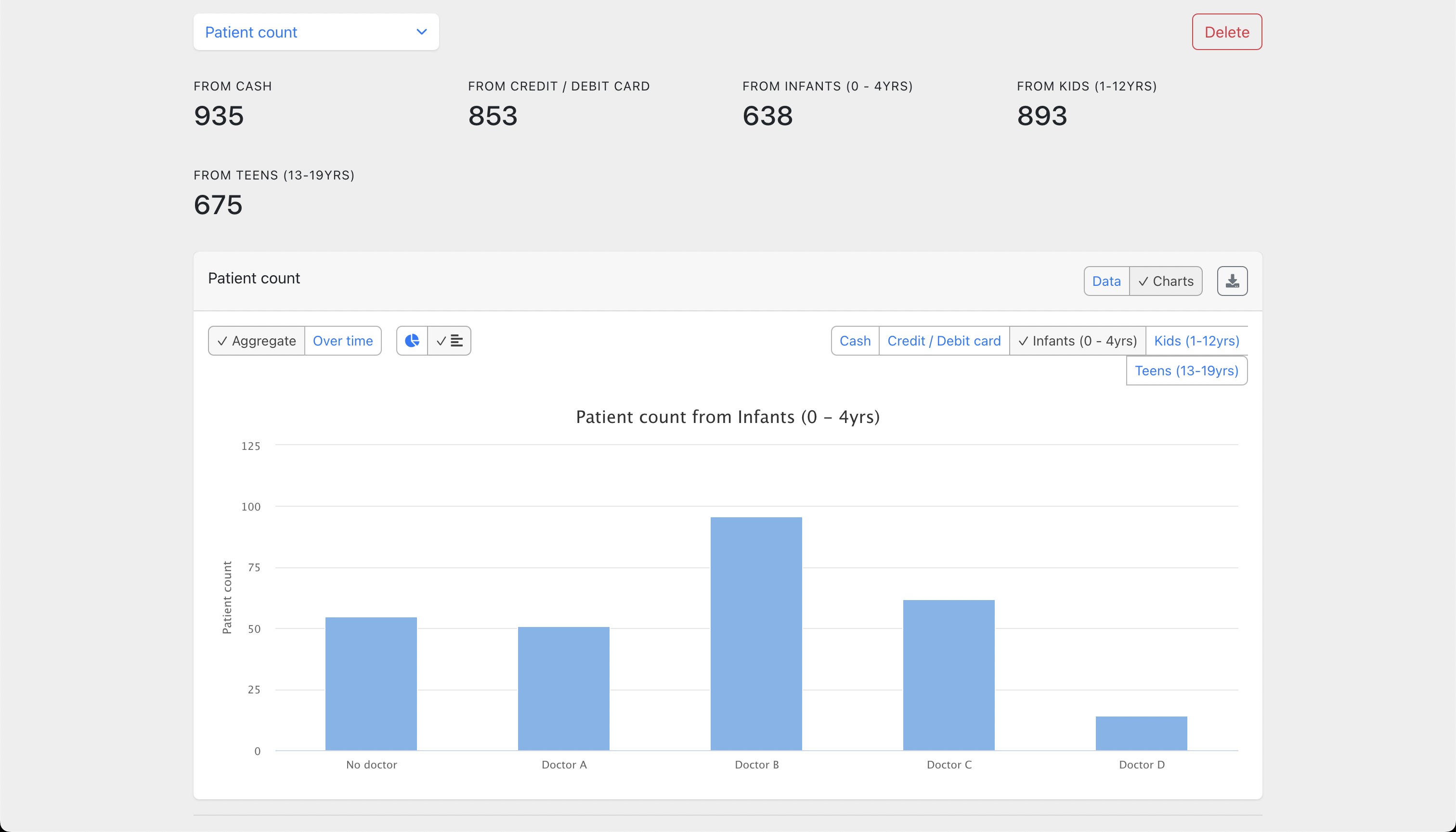This screenshot has width=1456, height=832.
Task: Click the From Kids value 893
Action: tap(1042, 116)
